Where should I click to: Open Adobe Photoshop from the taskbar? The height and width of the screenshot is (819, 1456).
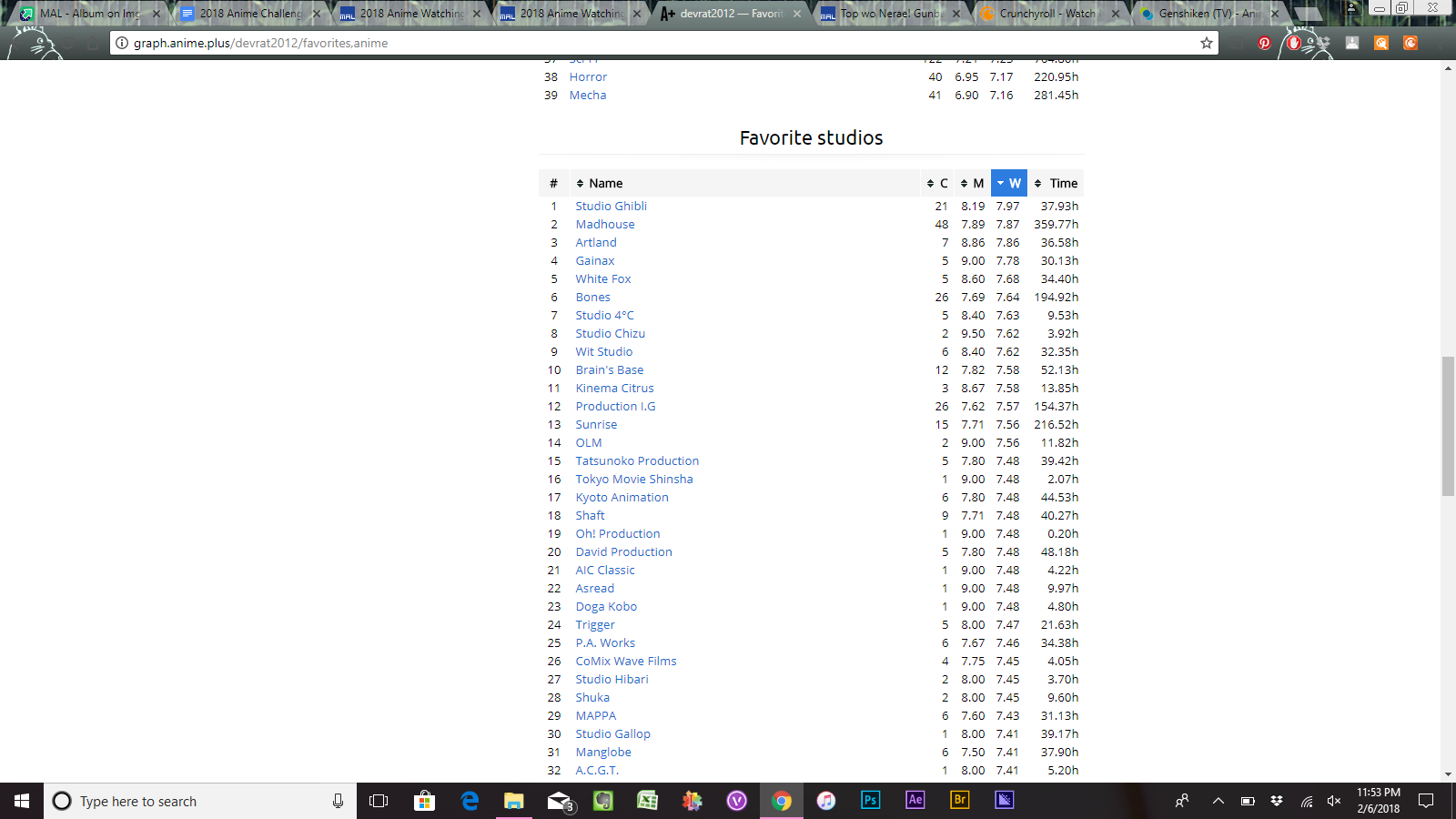click(x=870, y=801)
